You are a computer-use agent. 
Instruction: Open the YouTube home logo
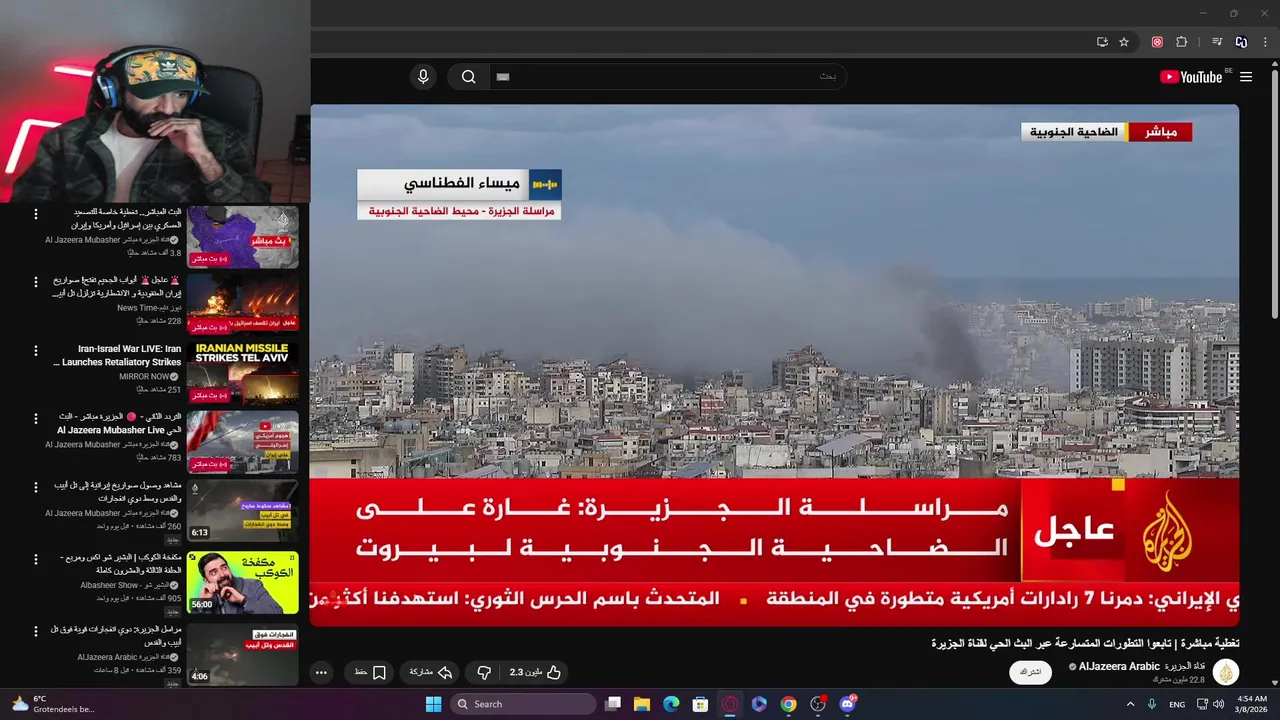pos(1191,77)
